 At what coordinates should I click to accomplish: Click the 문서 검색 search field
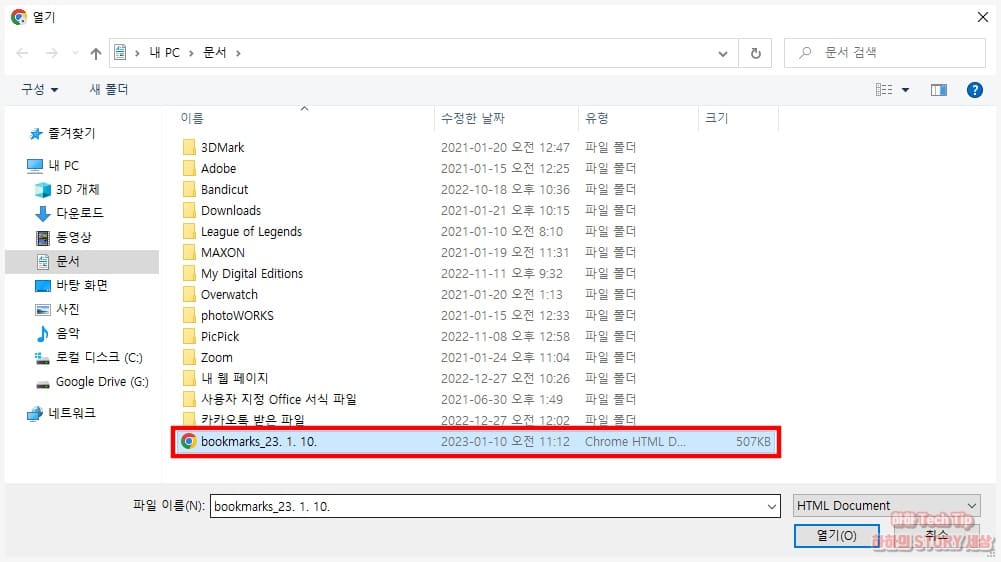tap(885, 53)
